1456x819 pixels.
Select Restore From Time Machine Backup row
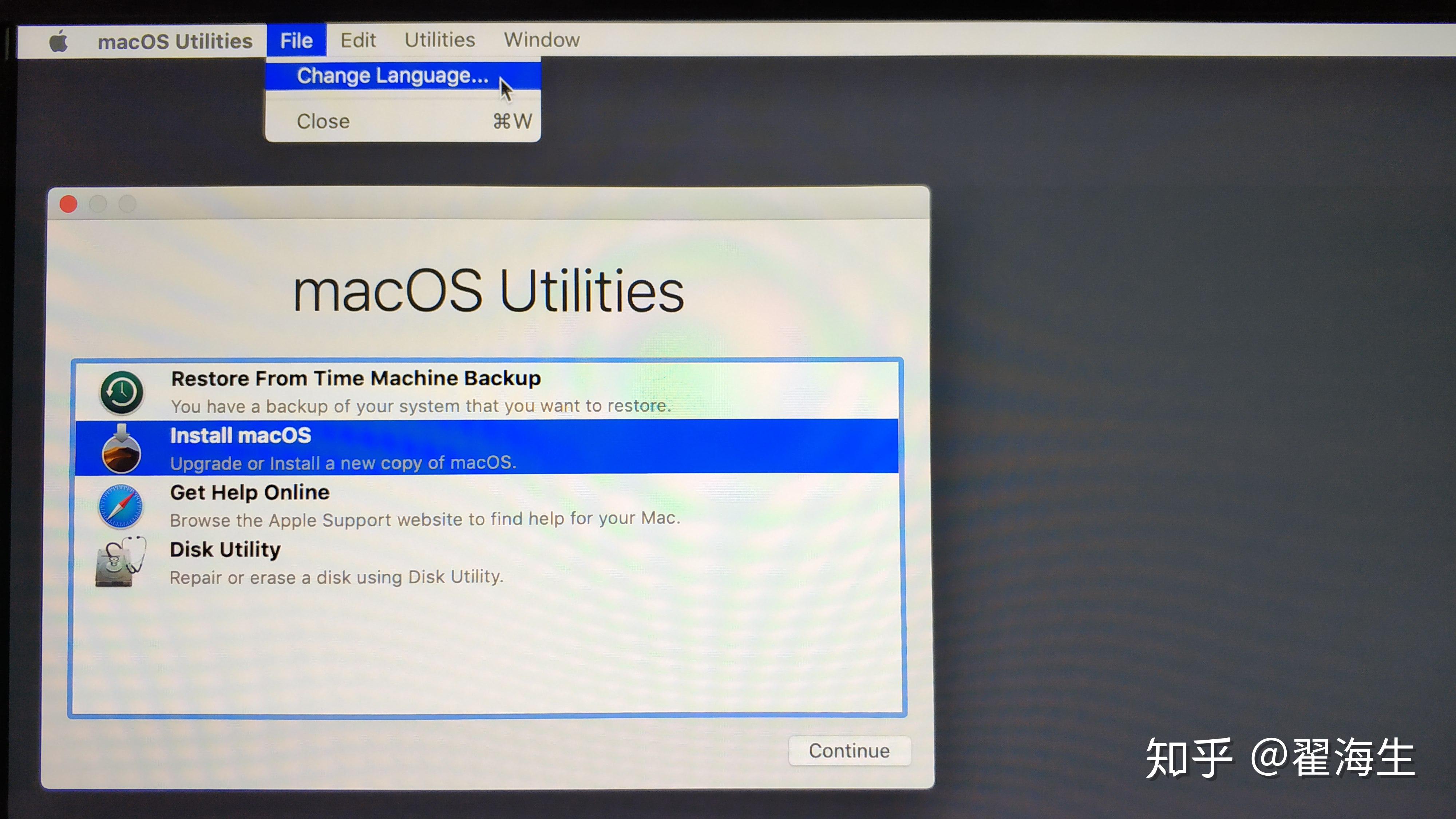click(x=356, y=378)
